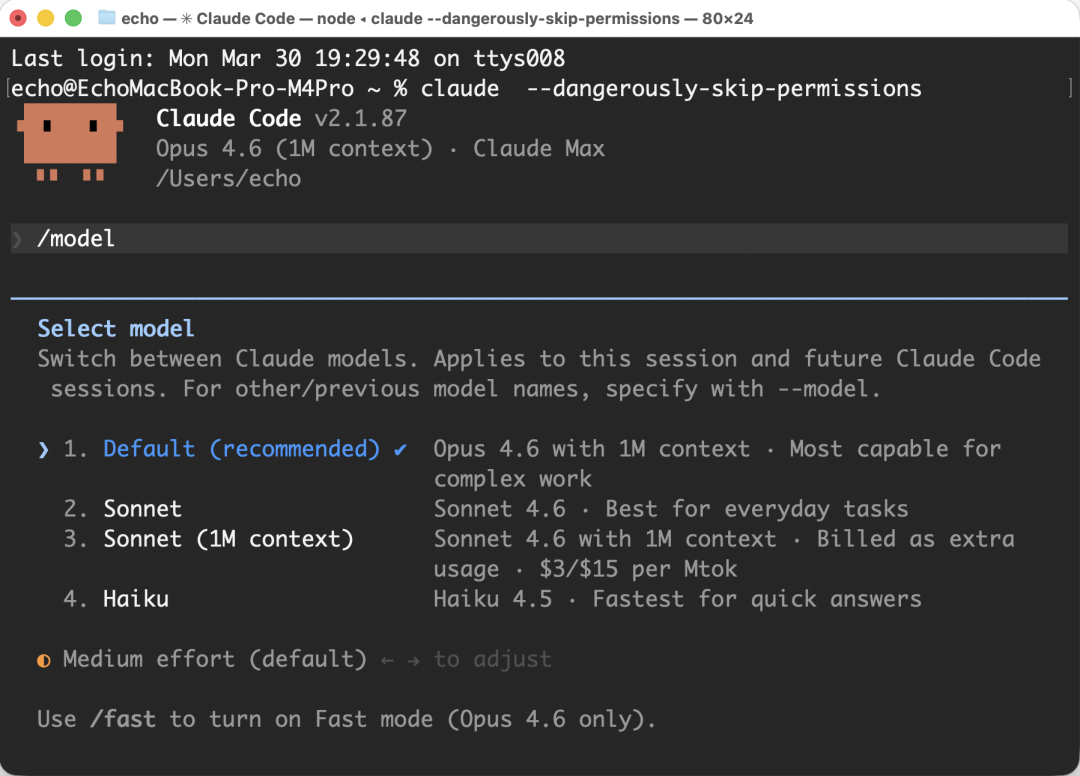Image resolution: width=1080 pixels, height=776 pixels.
Task: Click the /Users/echo working directory path
Action: point(228,178)
